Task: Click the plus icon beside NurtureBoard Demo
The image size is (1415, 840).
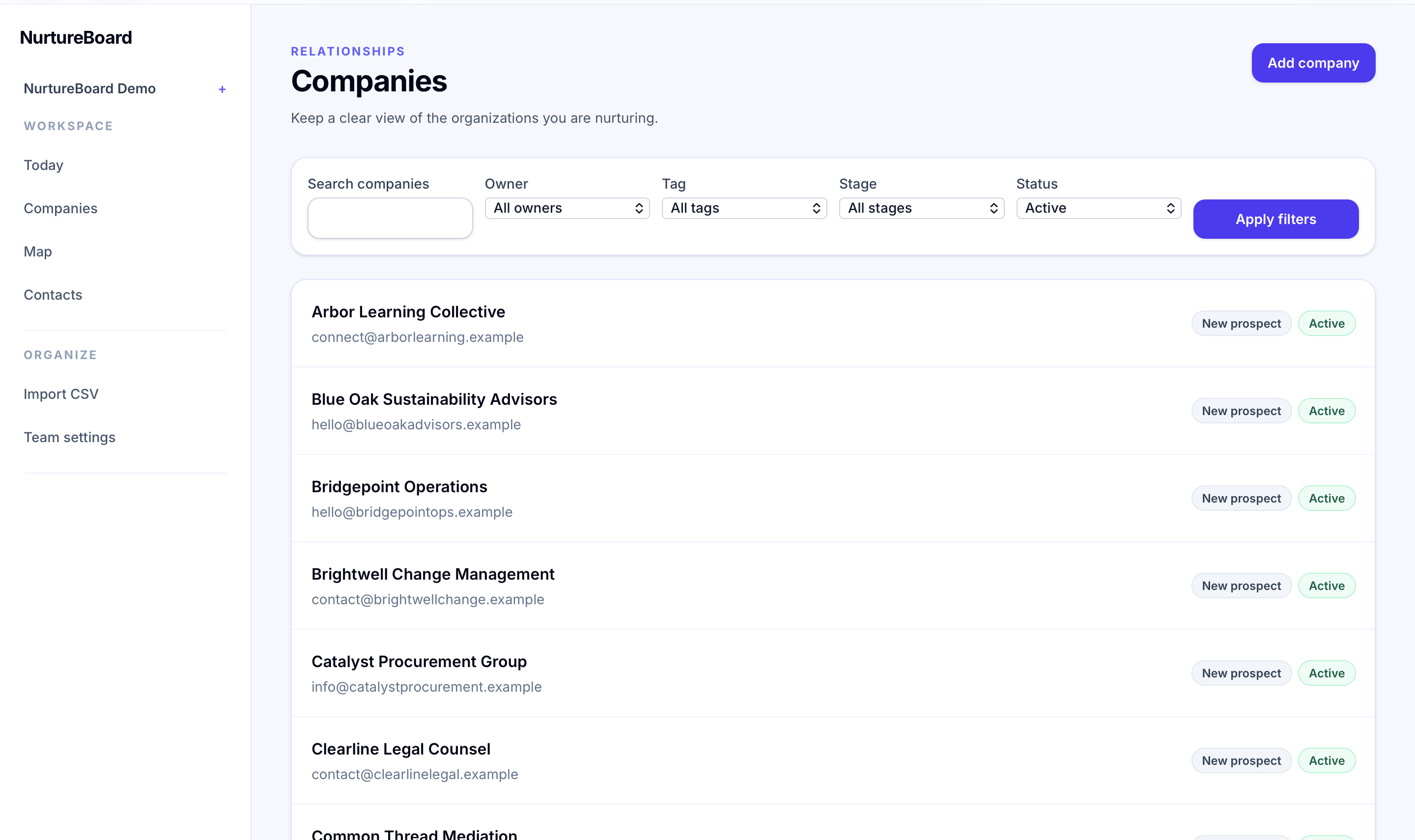Action: (x=222, y=89)
